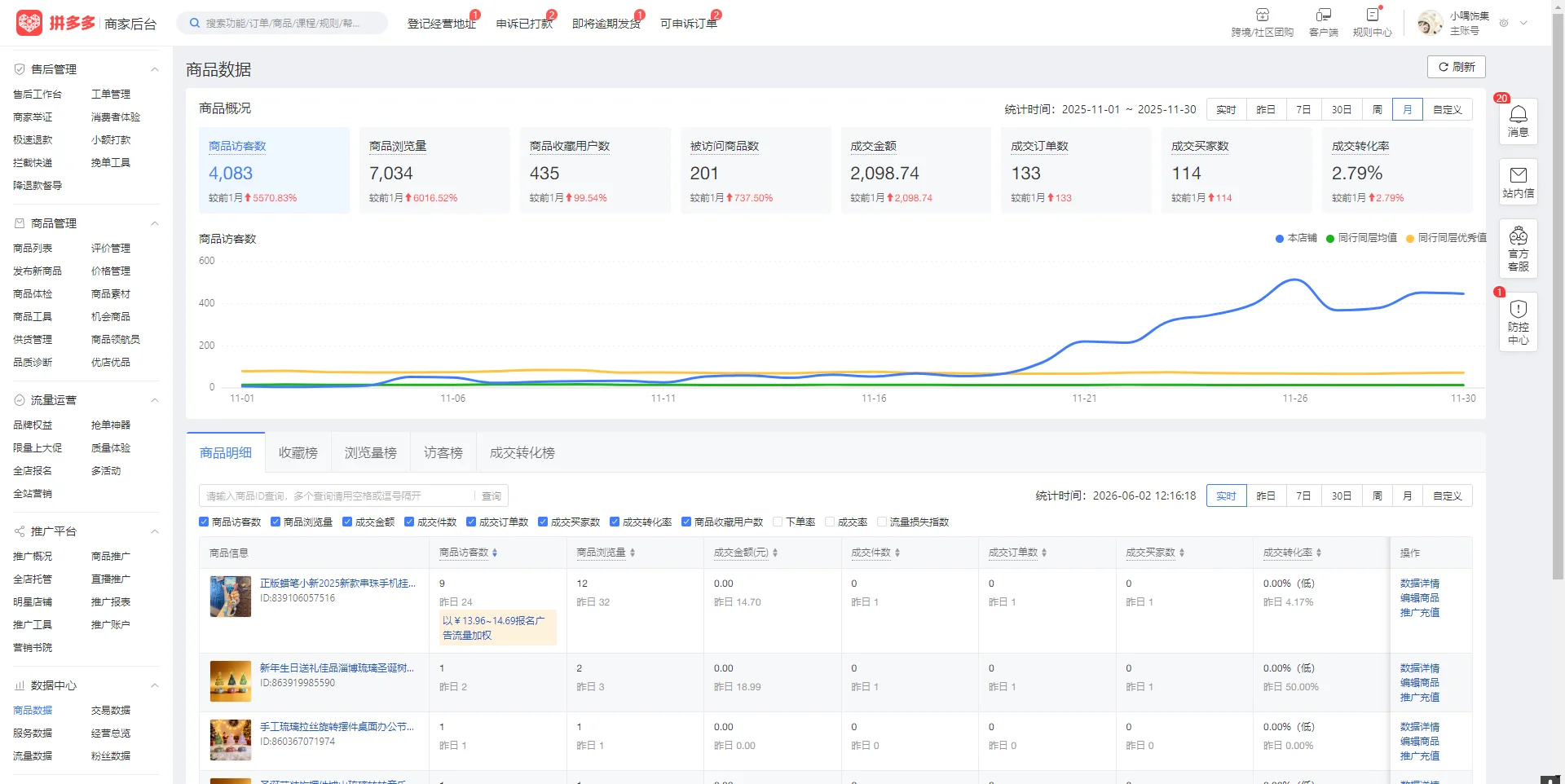The width and height of the screenshot is (1565, 784).
Task: Select the 成交转化率 overview card
Action: click(1397, 170)
